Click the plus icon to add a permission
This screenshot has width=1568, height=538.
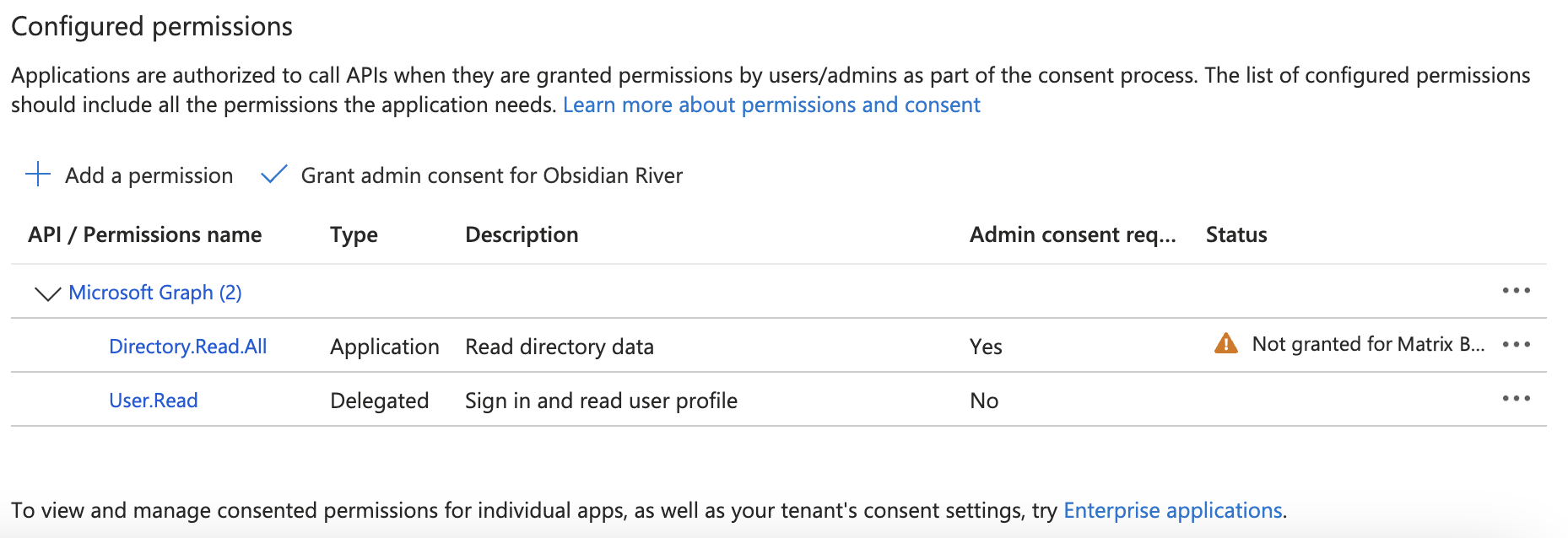coord(37,175)
